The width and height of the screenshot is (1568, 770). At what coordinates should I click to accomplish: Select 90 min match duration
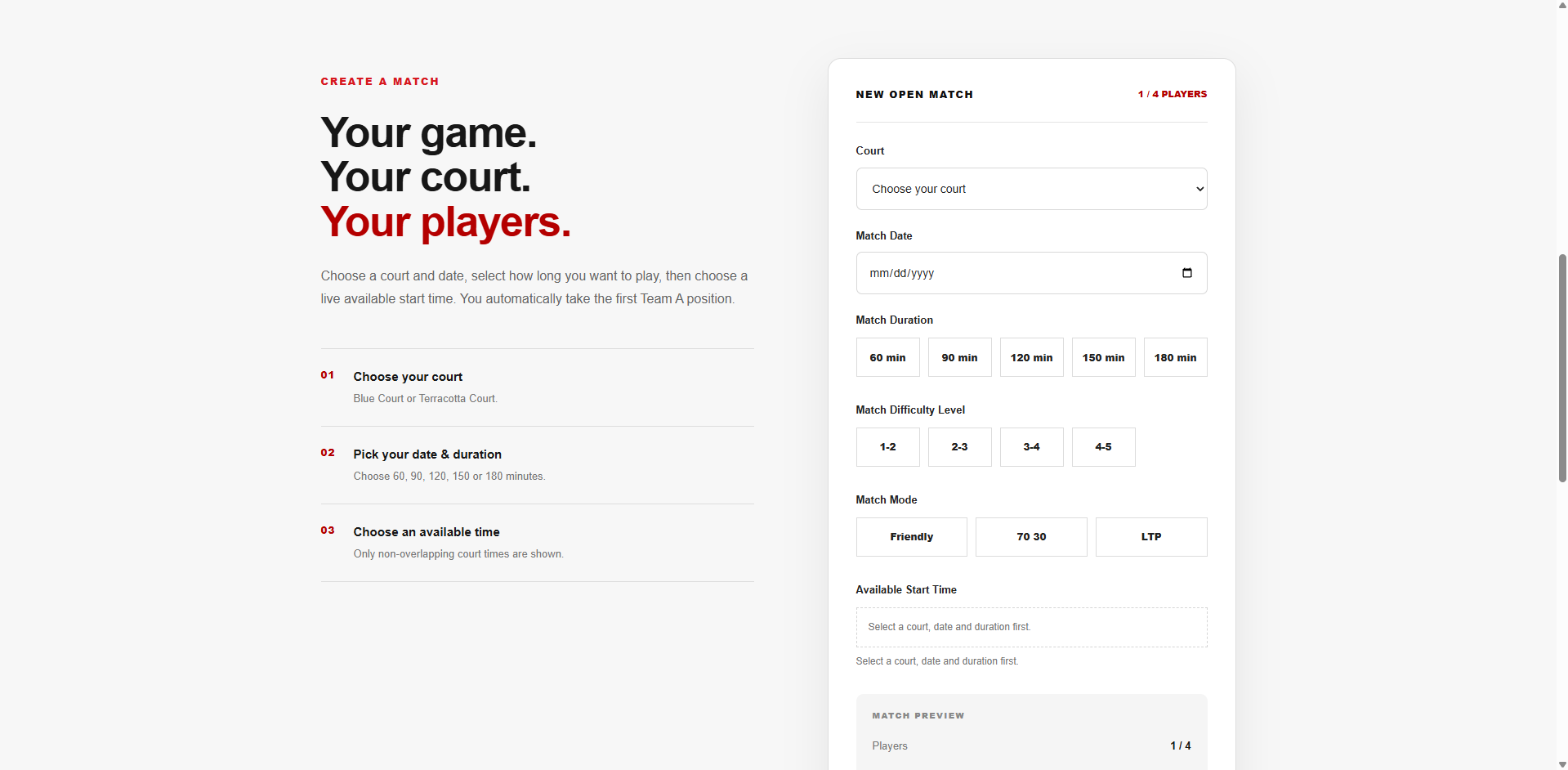tap(959, 357)
